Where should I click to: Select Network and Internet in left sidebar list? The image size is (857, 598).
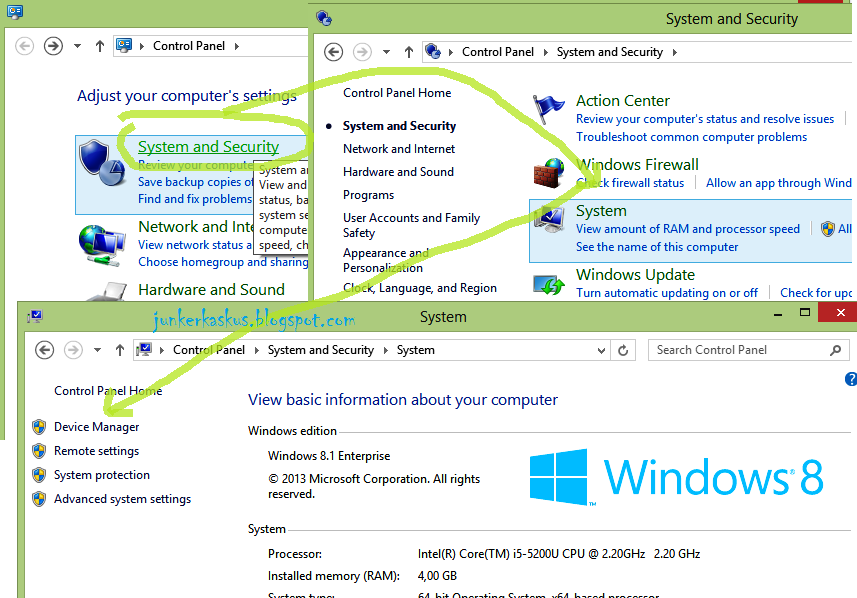tap(399, 149)
